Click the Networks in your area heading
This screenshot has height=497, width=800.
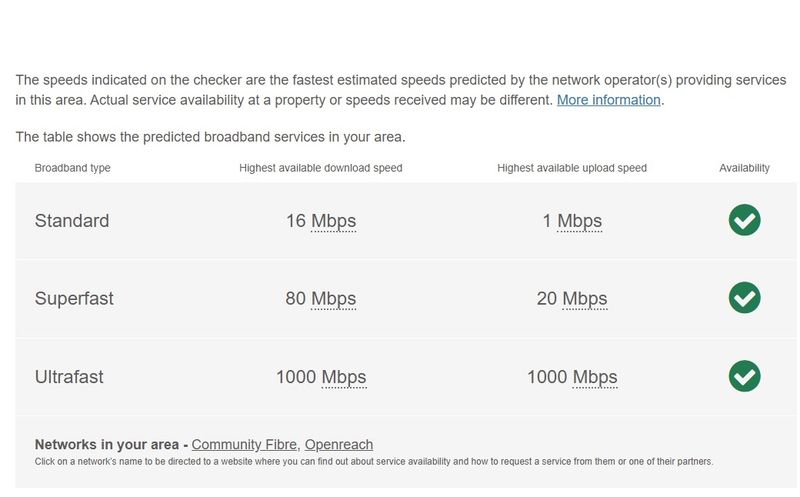point(107,444)
